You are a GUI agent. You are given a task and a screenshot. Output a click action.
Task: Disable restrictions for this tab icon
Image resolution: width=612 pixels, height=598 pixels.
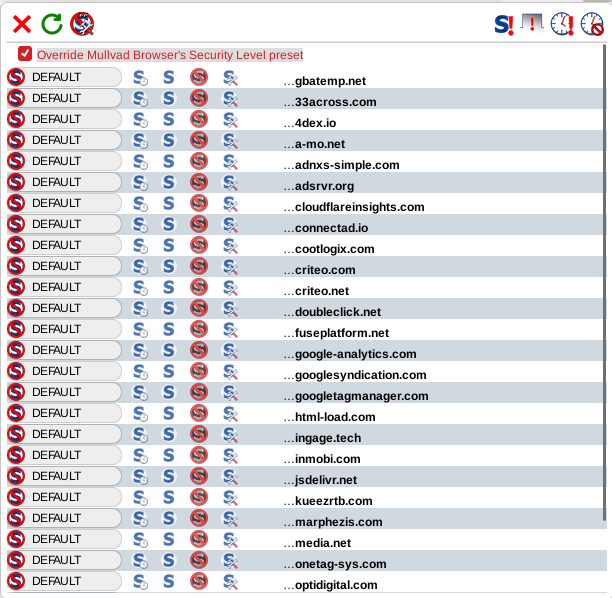pyautogui.click(x=532, y=23)
